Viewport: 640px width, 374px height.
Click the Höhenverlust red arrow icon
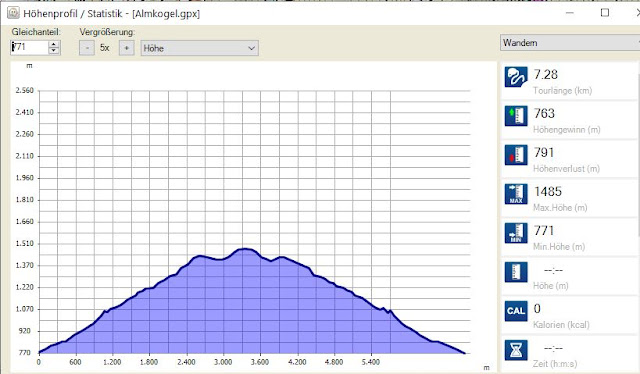click(516, 155)
